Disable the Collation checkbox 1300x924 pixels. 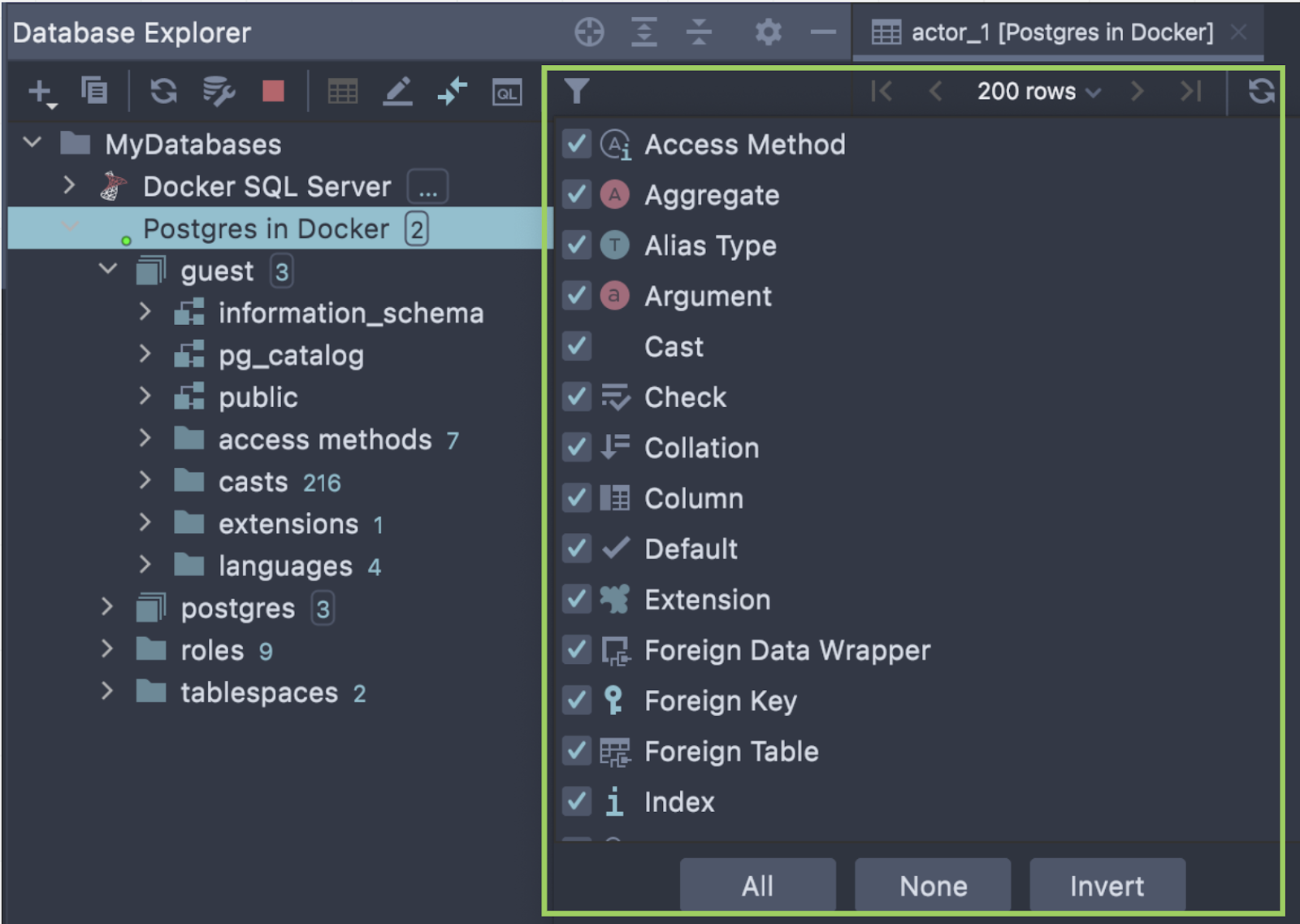click(x=577, y=448)
